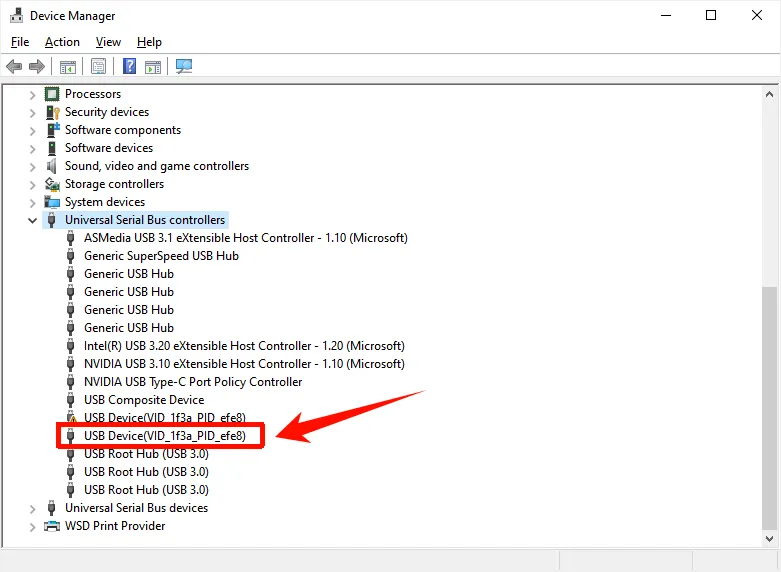Click the USB Composite Device plug icon
This screenshot has height=572, width=781.
pyautogui.click(x=70, y=400)
